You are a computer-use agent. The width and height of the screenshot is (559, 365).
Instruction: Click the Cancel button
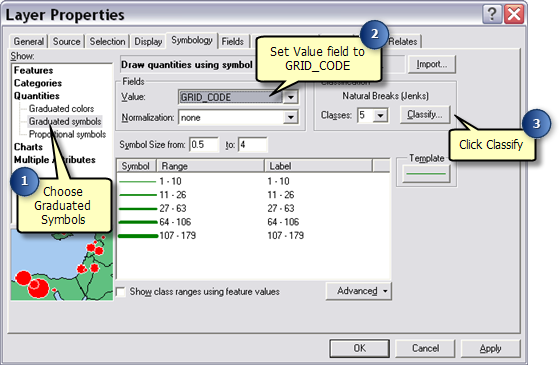[425, 348]
